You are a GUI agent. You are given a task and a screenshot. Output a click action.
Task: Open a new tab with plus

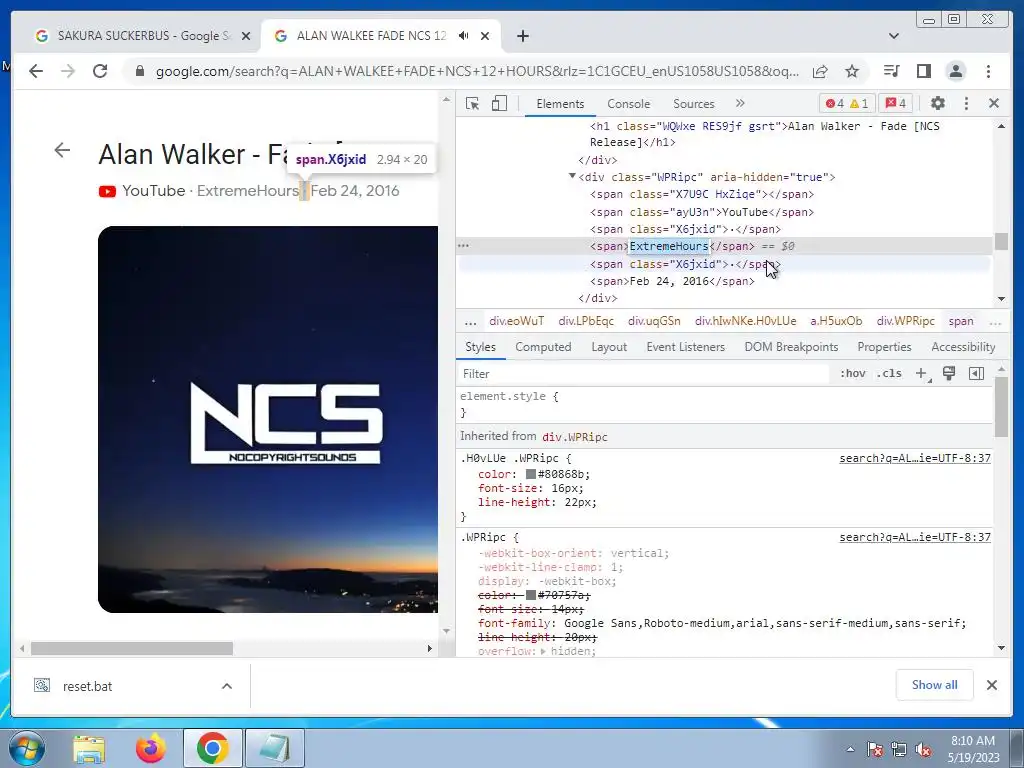(522, 36)
